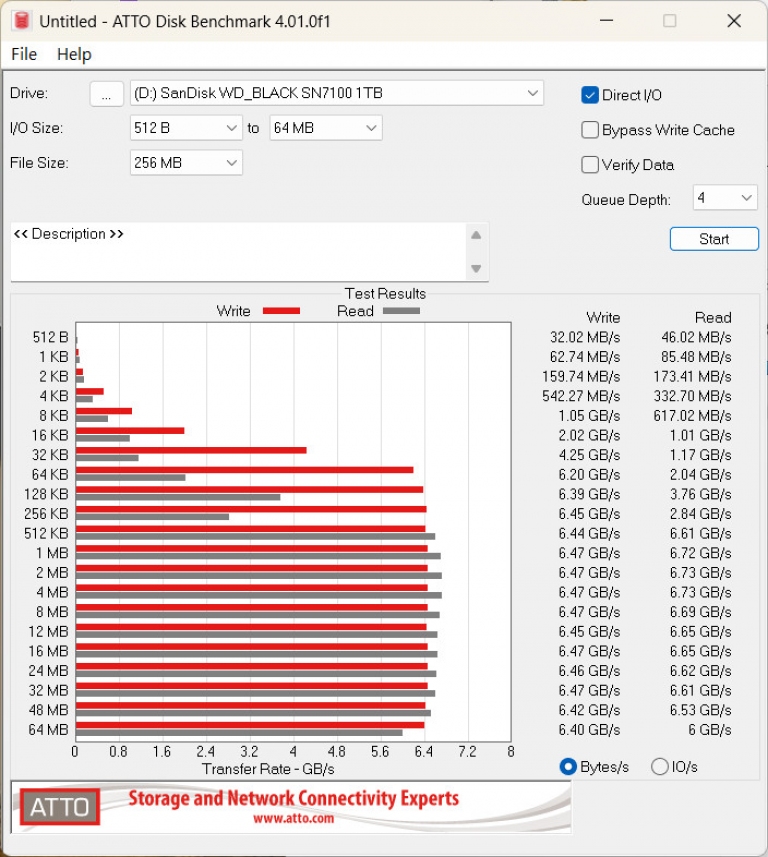Click the 24 MB row label in chart
768x857 pixels.
click(49, 671)
